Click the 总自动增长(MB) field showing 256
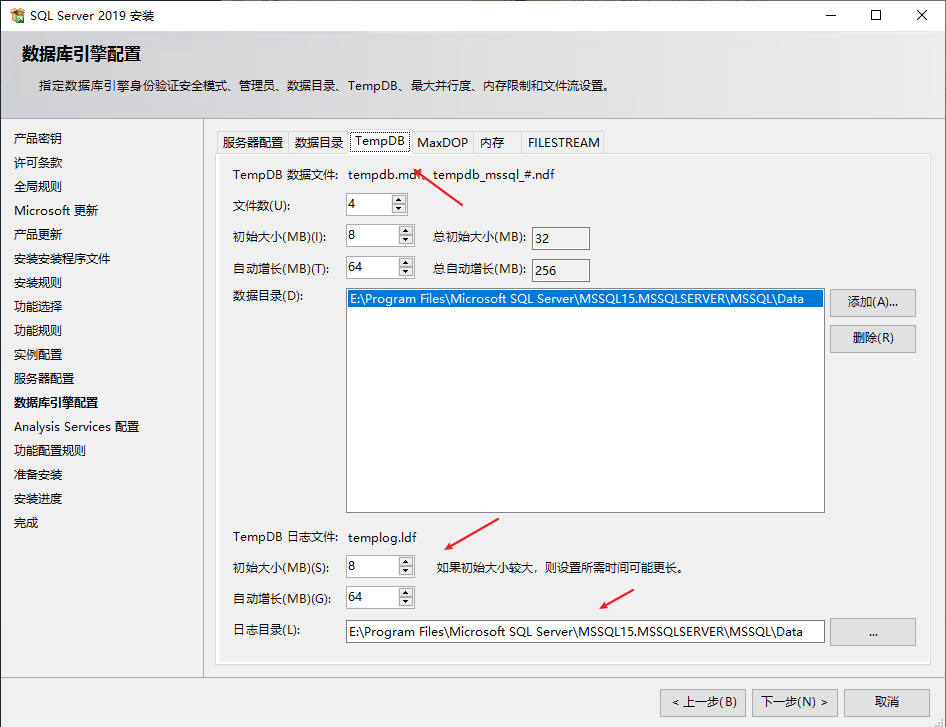The width and height of the screenshot is (946, 727). (x=560, y=270)
